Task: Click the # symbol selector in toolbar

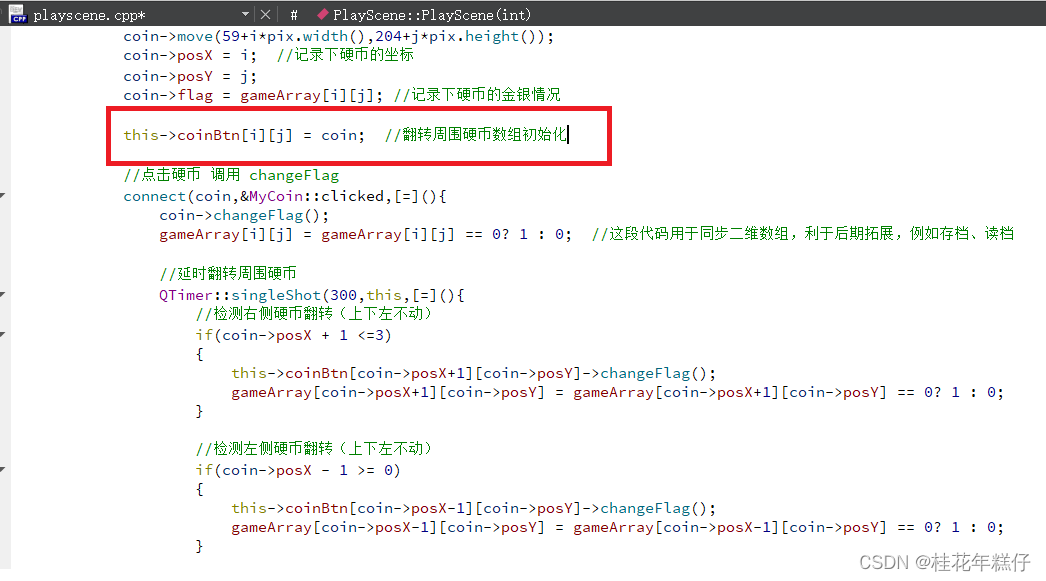Action: pos(294,15)
